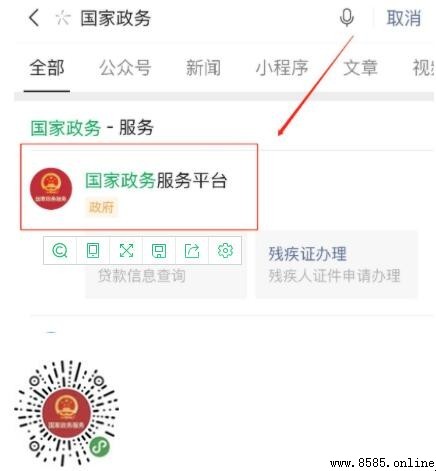Image resolution: width=436 pixels, height=471 pixels.
Task: Click the circular search icon in toolbar
Action: coord(60,250)
